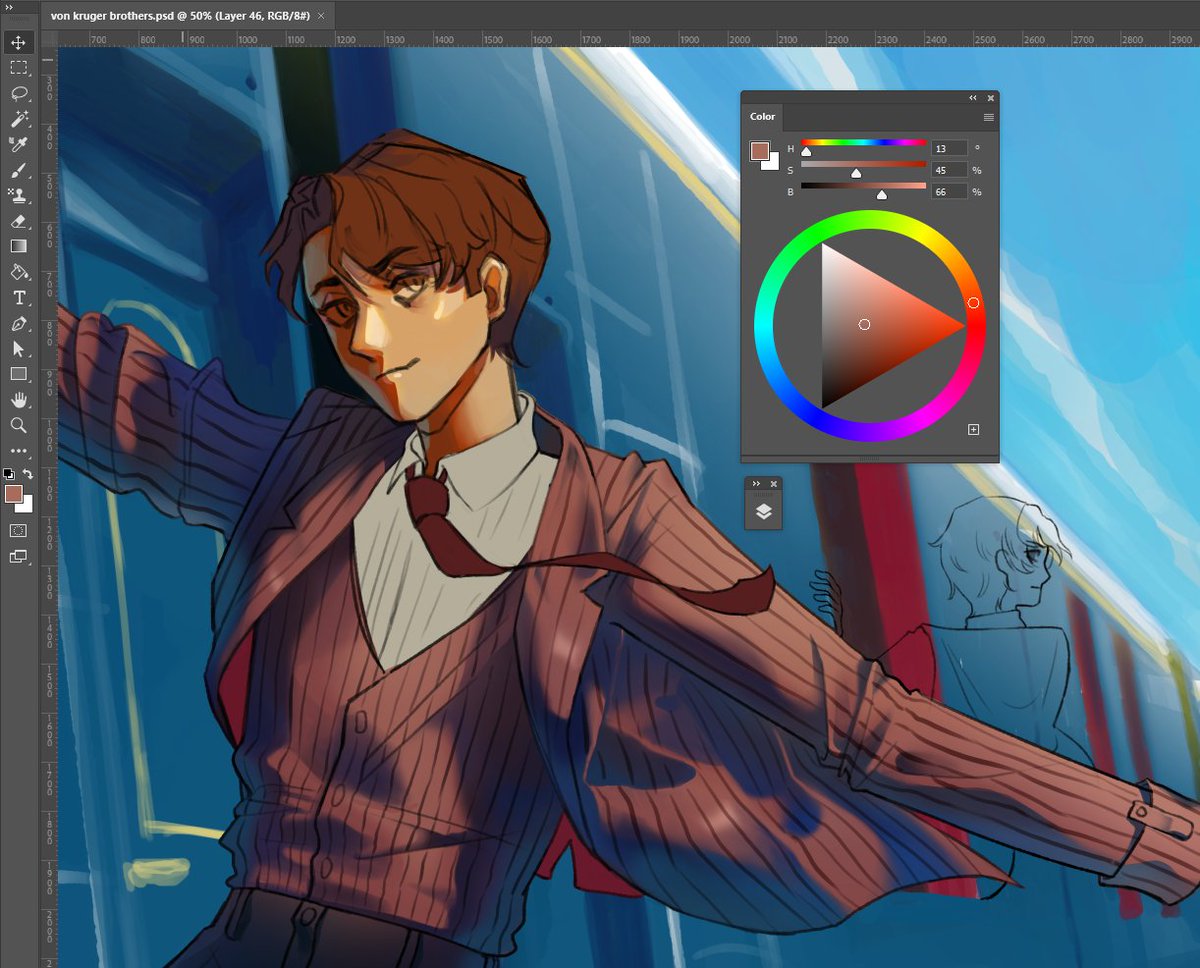The width and height of the screenshot is (1200, 968).
Task: Click the Brightness slider handle
Action: [881, 195]
